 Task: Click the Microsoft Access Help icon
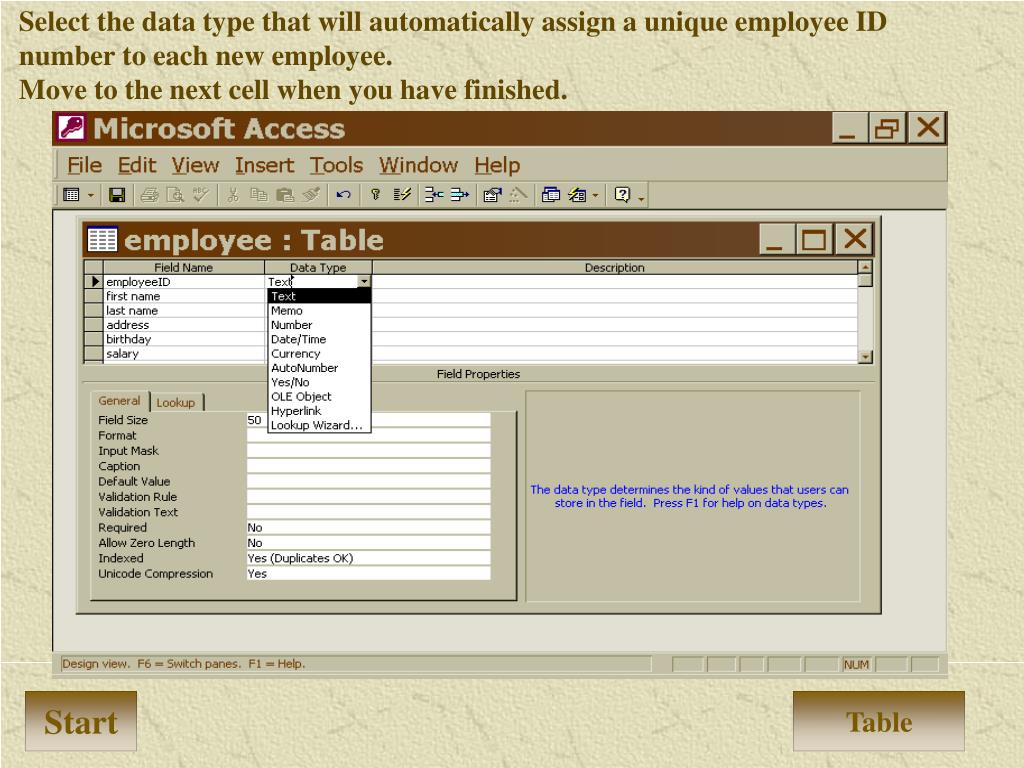622,195
